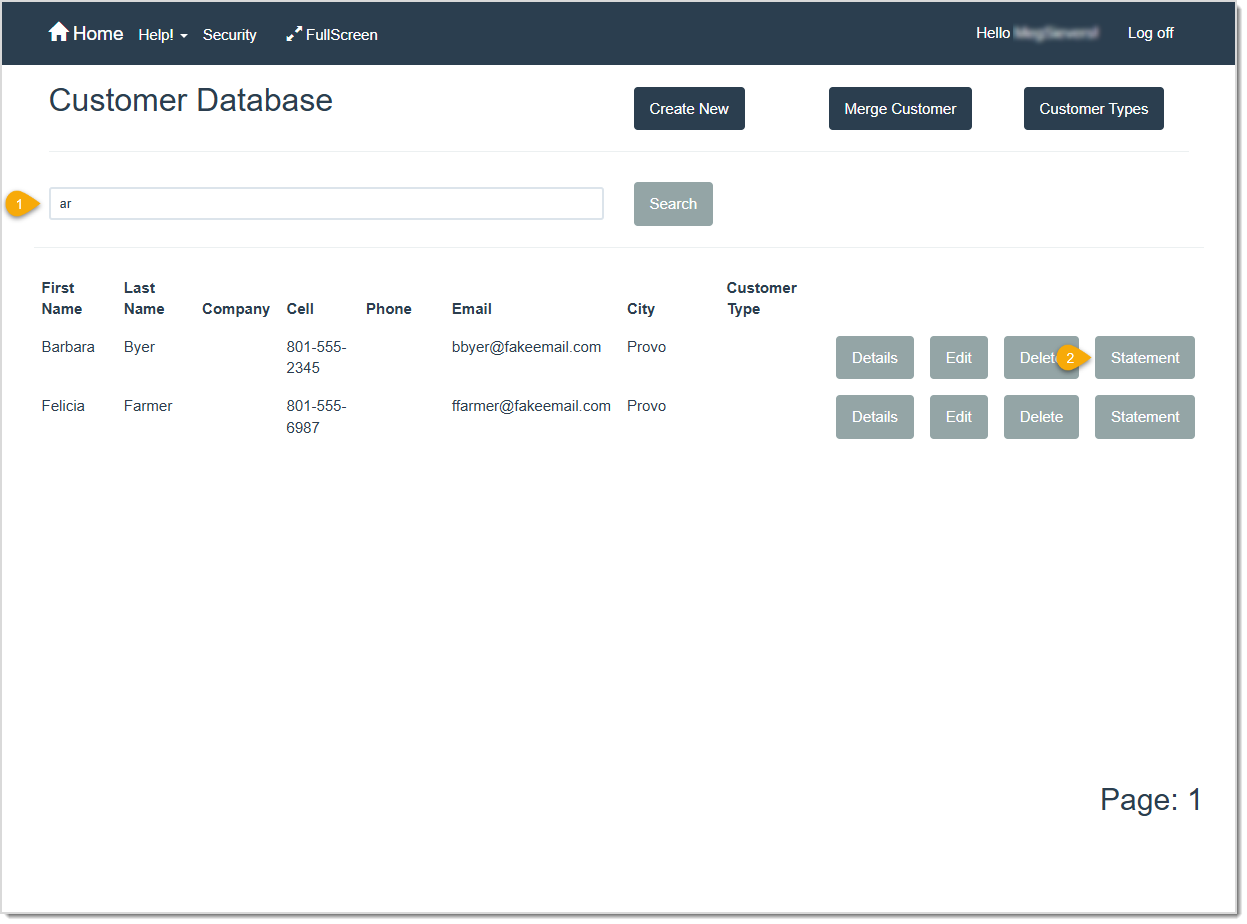Open Statement for Felicia Farmer
1247x924 pixels.
pyautogui.click(x=1144, y=416)
